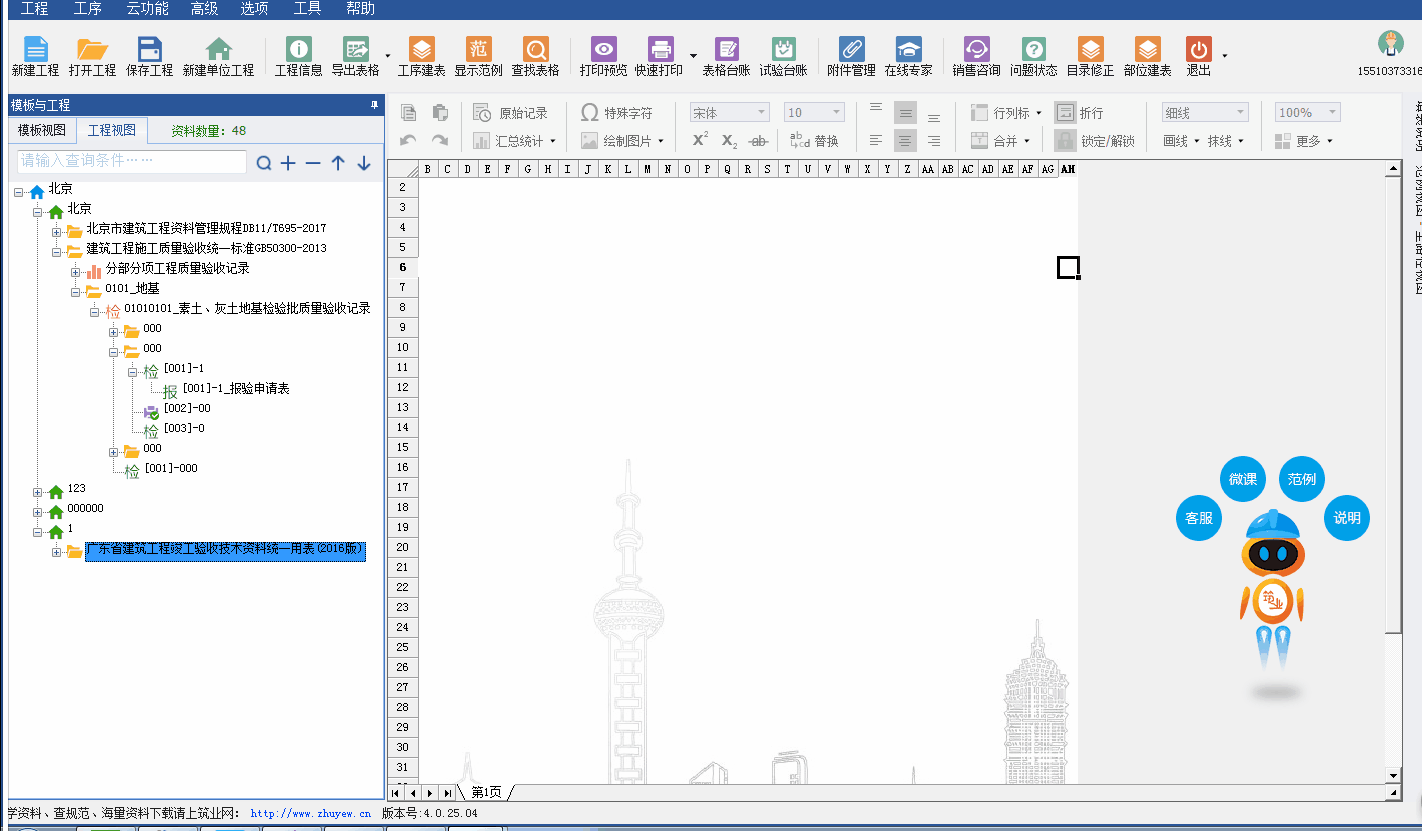Click the 附件管理 attachment manager icon

[x=851, y=57]
